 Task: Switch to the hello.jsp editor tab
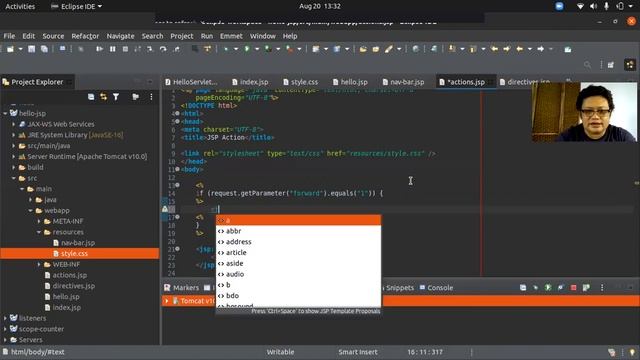click(x=350, y=82)
